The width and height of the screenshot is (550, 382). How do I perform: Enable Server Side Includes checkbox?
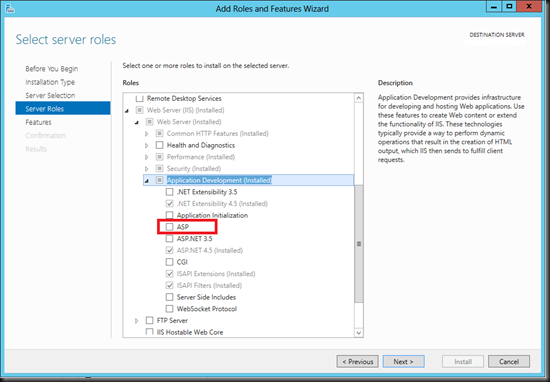coord(169,297)
